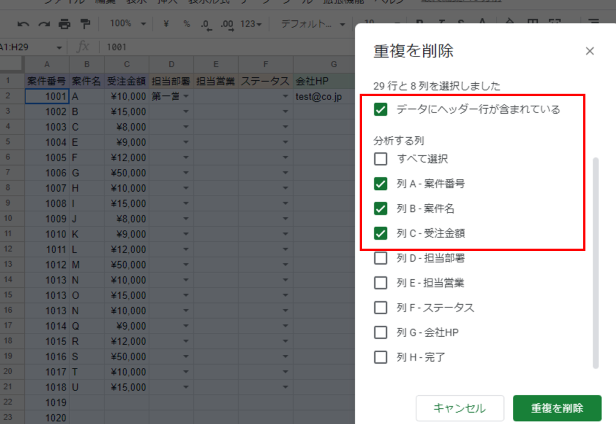Apply yen currency format
Image resolution: width=616 pixels, height=424 pixels.
tap(168, 23)
